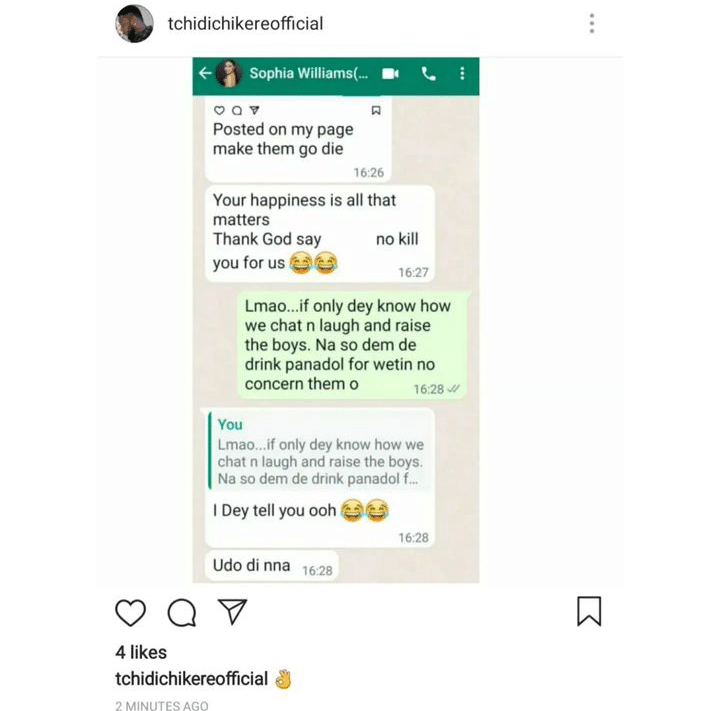View the 4 likes list
The image size is (720, 711).
141,652
